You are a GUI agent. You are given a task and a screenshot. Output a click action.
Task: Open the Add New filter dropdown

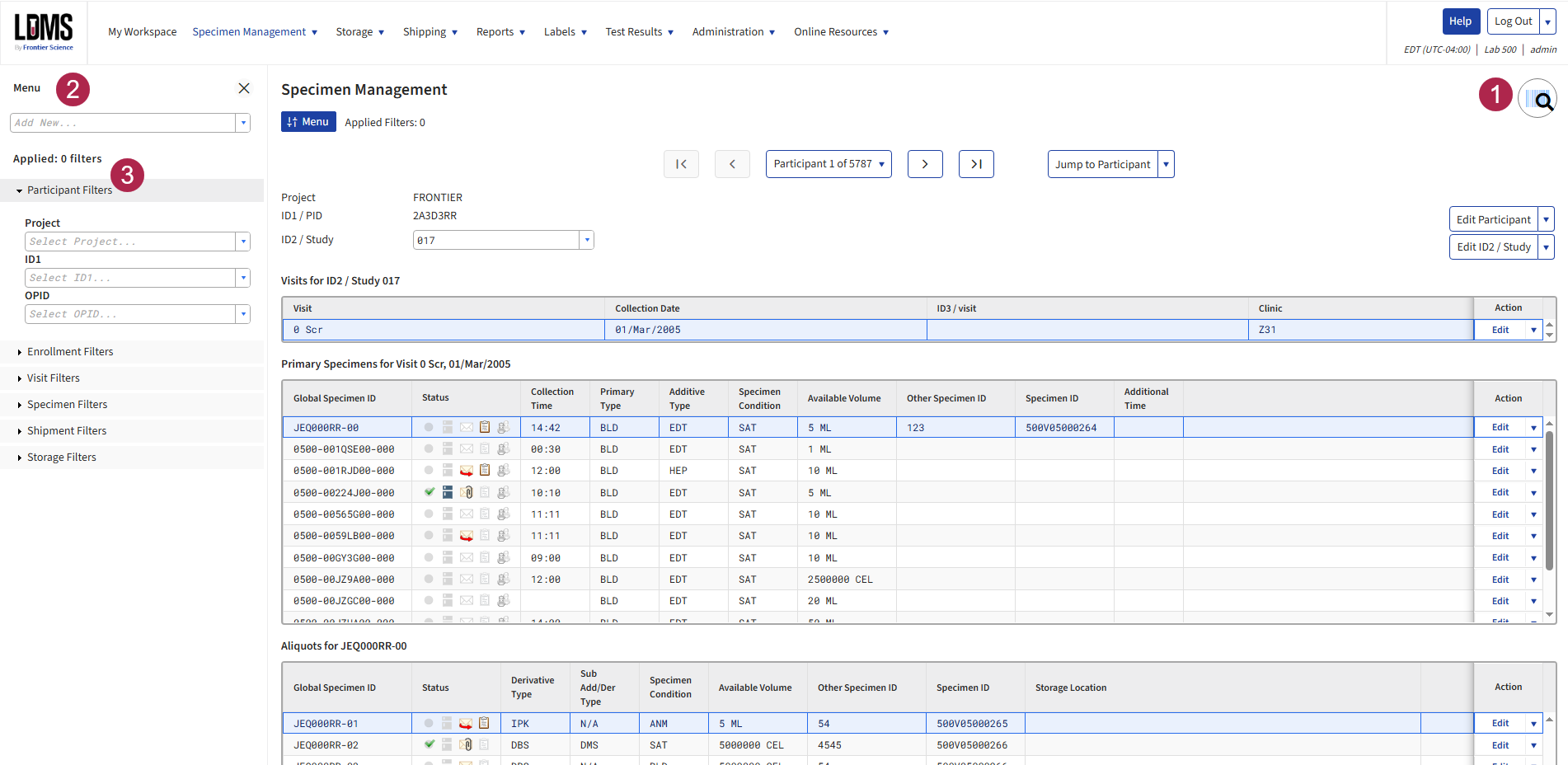point(243,123)
